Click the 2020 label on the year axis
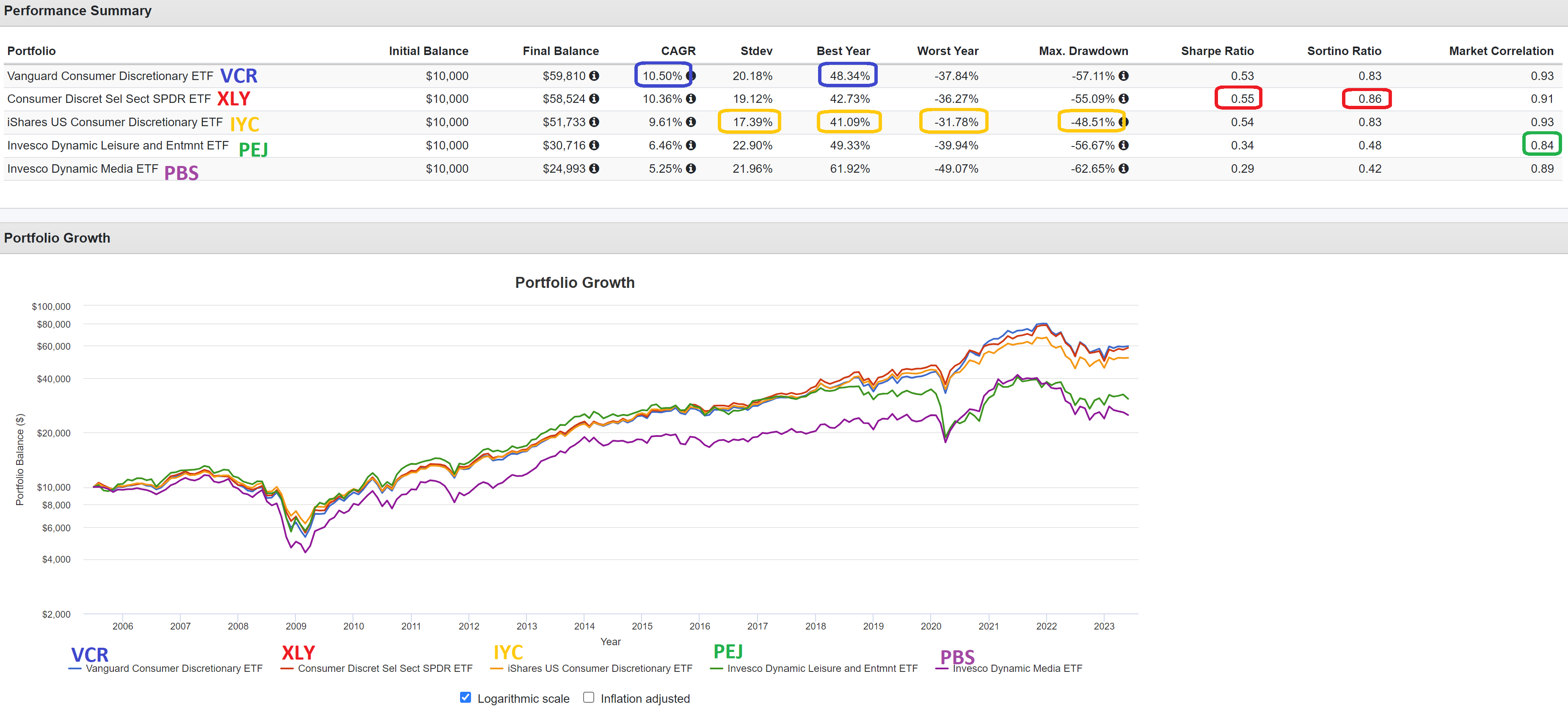The image size is (1568, 707). [x=931, y=626]
